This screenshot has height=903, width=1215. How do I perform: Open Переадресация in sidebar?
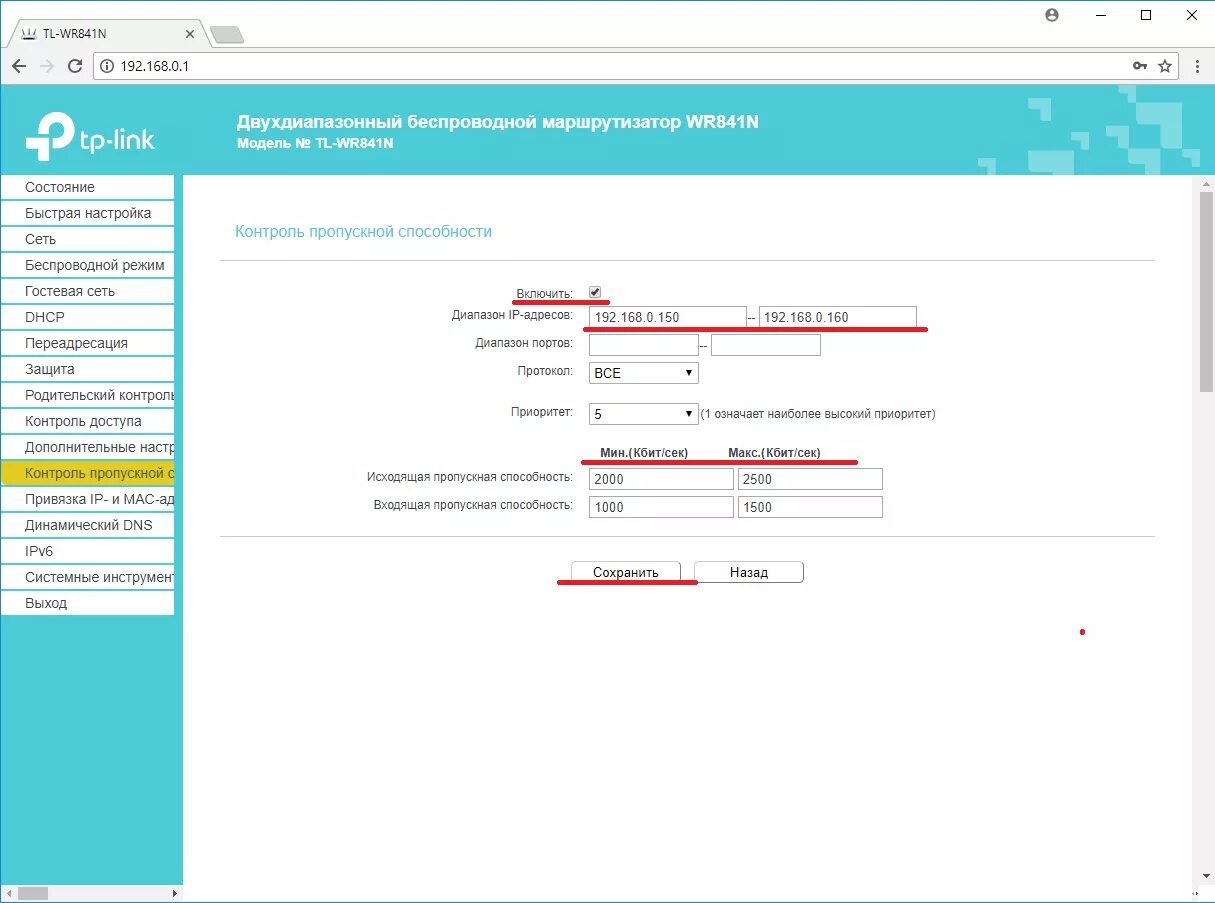click(87, 343)
